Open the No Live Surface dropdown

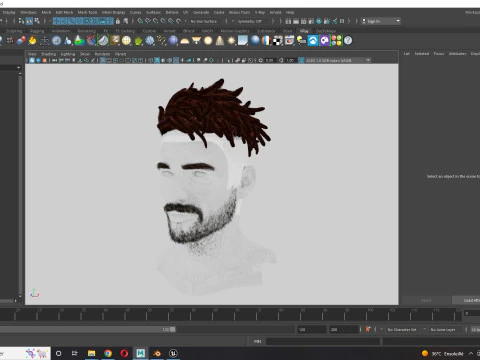click(x=204, y=21)
